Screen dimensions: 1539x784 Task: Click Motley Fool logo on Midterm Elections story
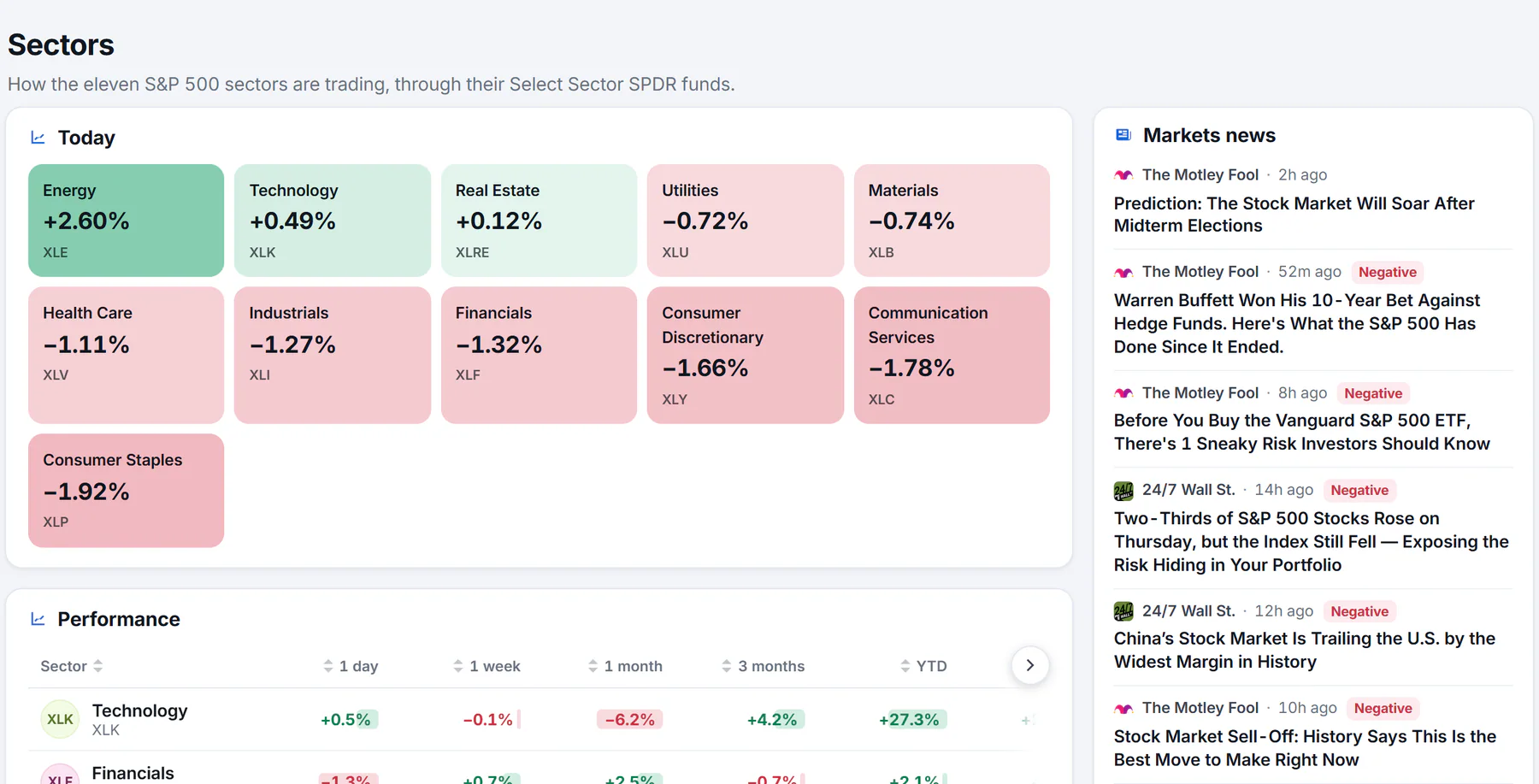(1123, 175)
